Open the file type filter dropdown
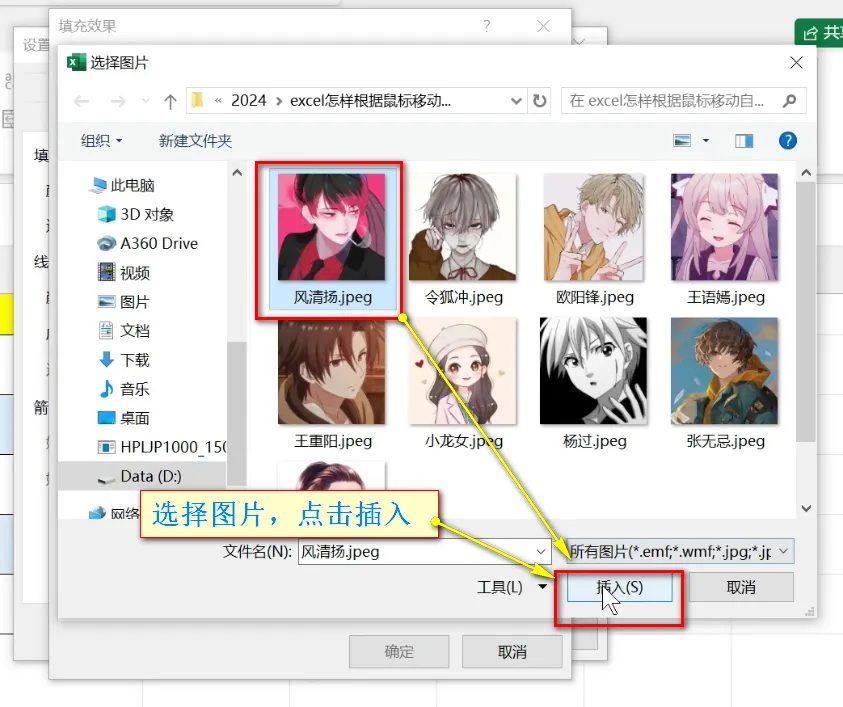This screenshot has width=843, height=707. pos(680,552)
